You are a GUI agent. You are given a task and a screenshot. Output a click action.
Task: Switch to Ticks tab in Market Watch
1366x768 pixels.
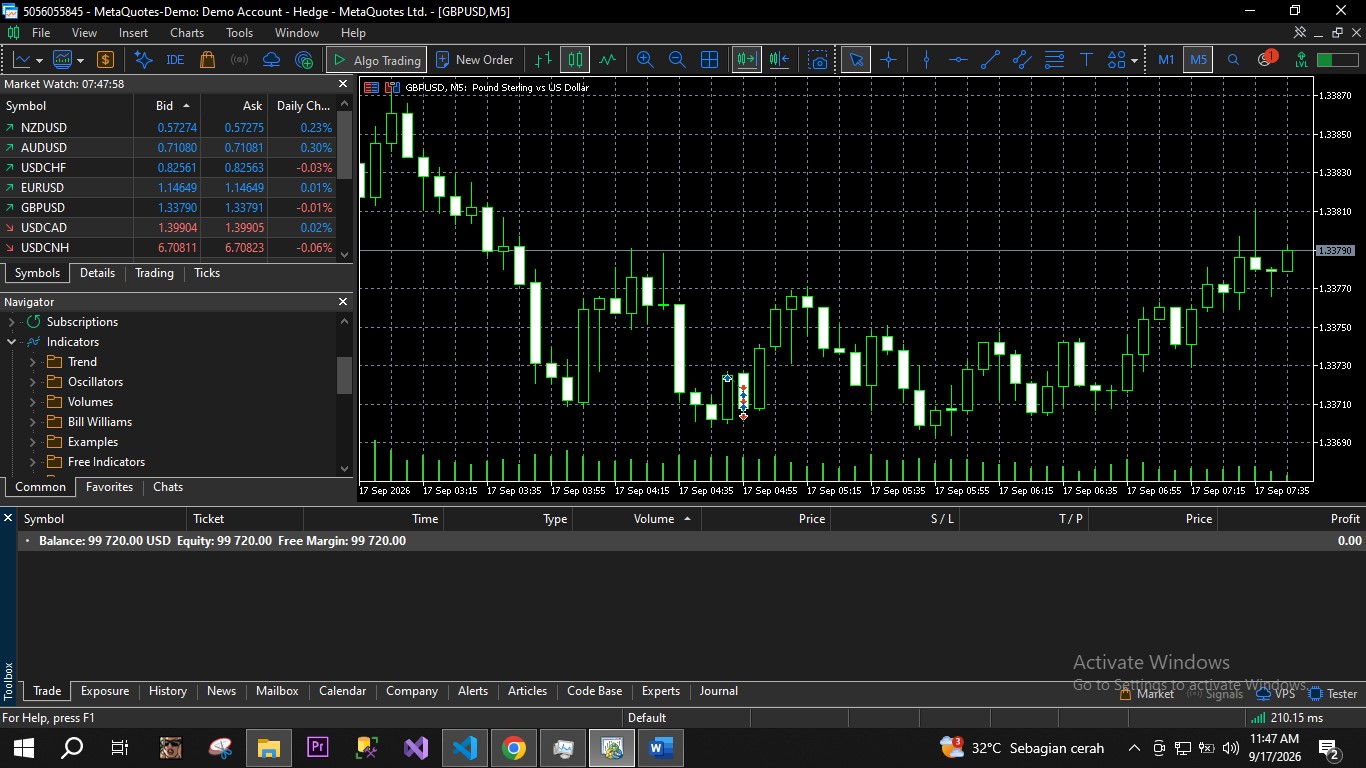(x=207, y=273)
